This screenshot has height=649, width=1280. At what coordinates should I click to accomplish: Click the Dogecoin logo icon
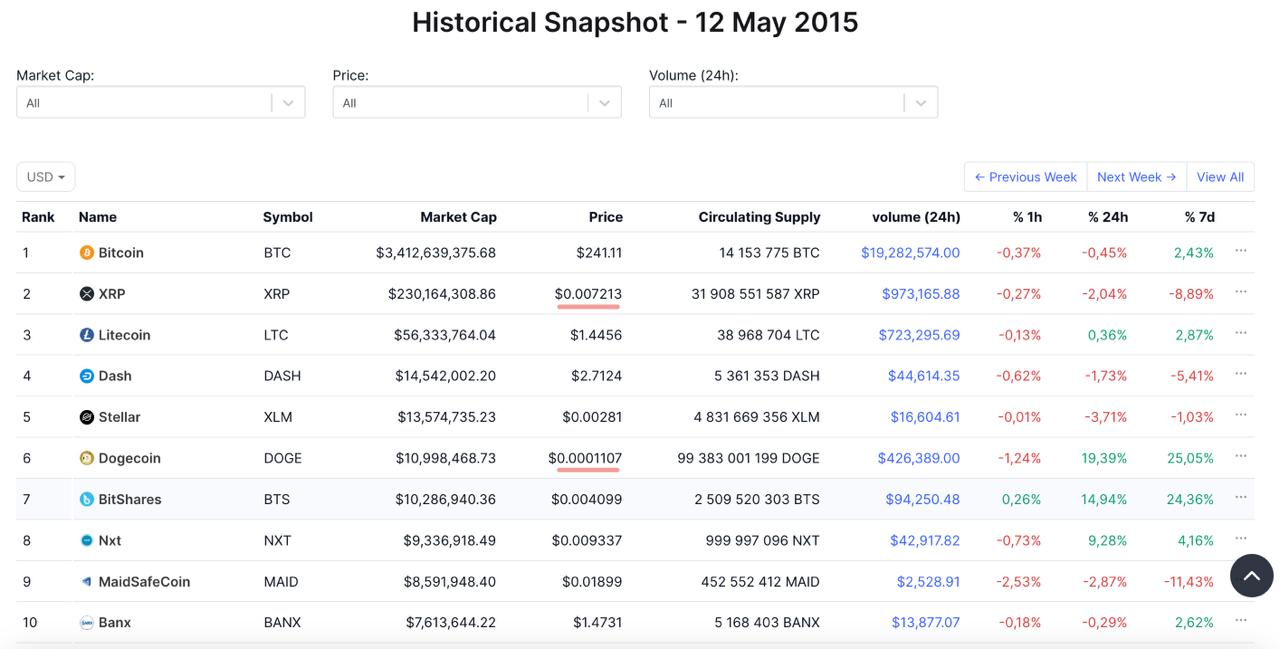tap(86, 458)
